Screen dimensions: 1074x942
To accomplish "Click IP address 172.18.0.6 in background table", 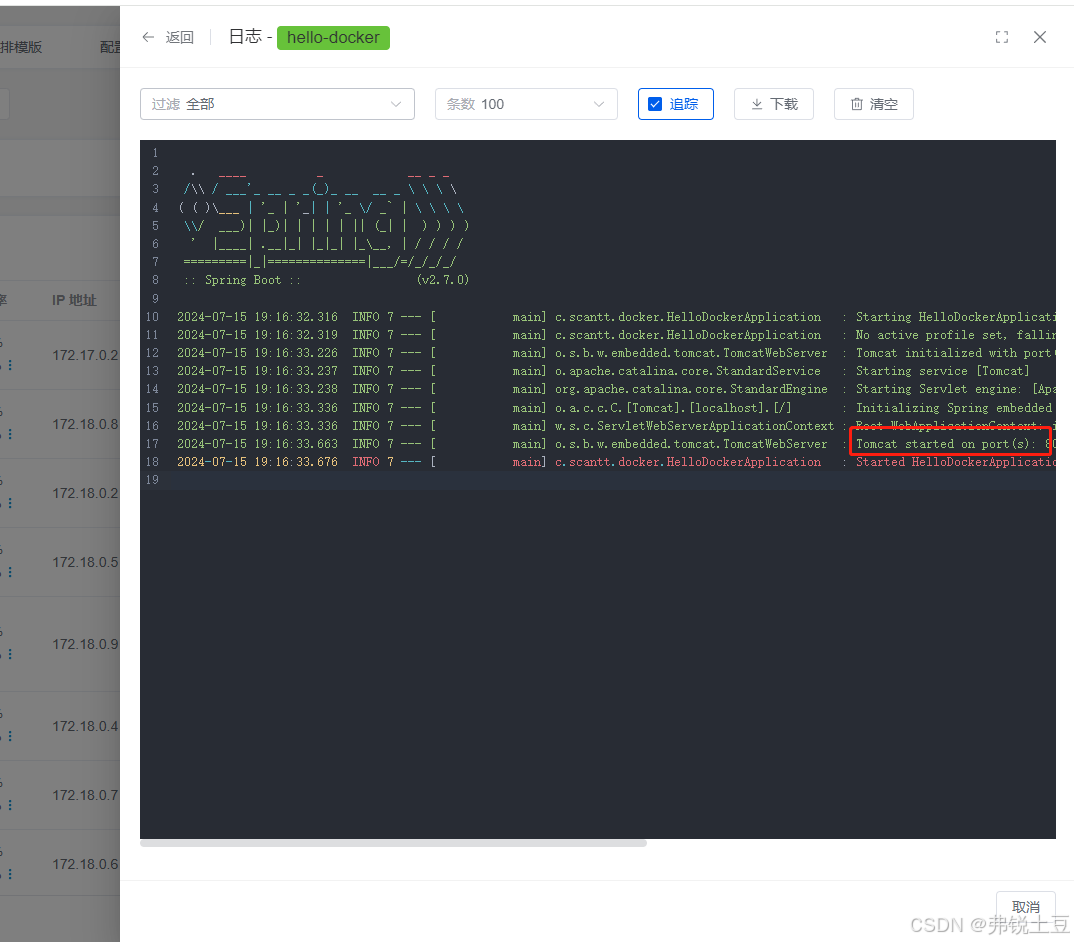I will click(x=86, y=865).
